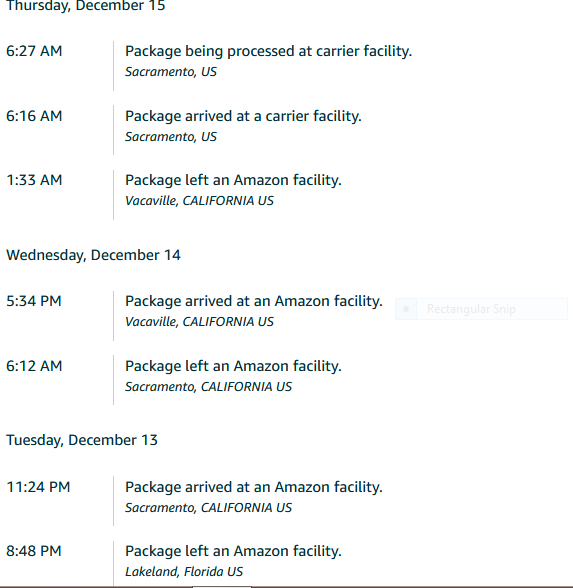Click 'Vacaville, CALIFORNIA US' under the 1:33 AM entry
The width and height of the screenshot is (573, 588).
(x=199, y=201)
